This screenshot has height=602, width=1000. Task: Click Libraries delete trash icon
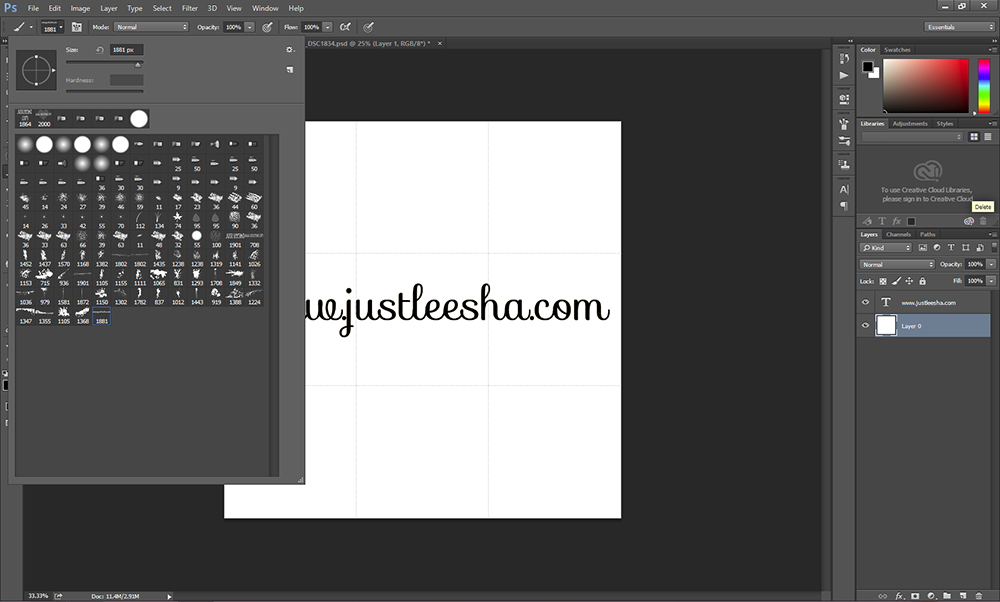[983, 221]
